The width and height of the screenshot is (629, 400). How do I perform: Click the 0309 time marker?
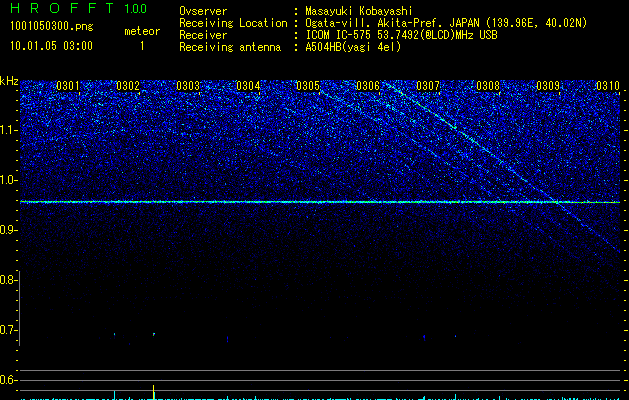click(548, 86)
